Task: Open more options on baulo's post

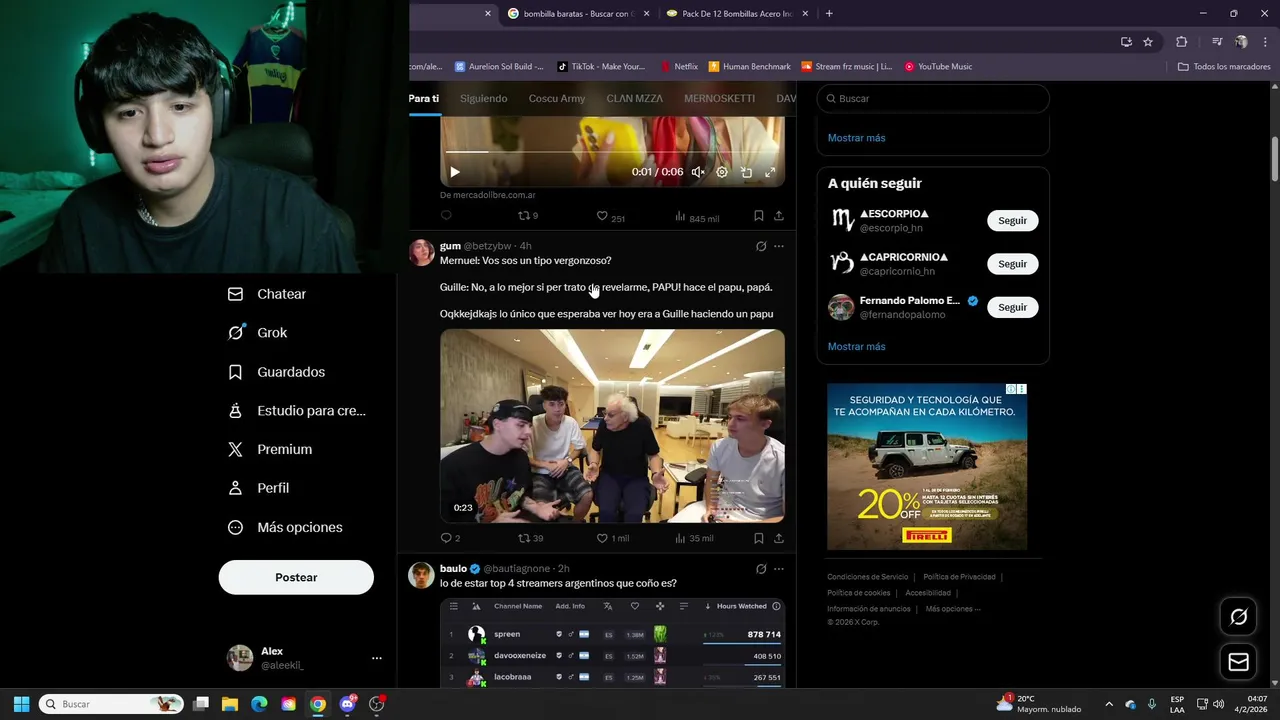Action: [779, 569]
